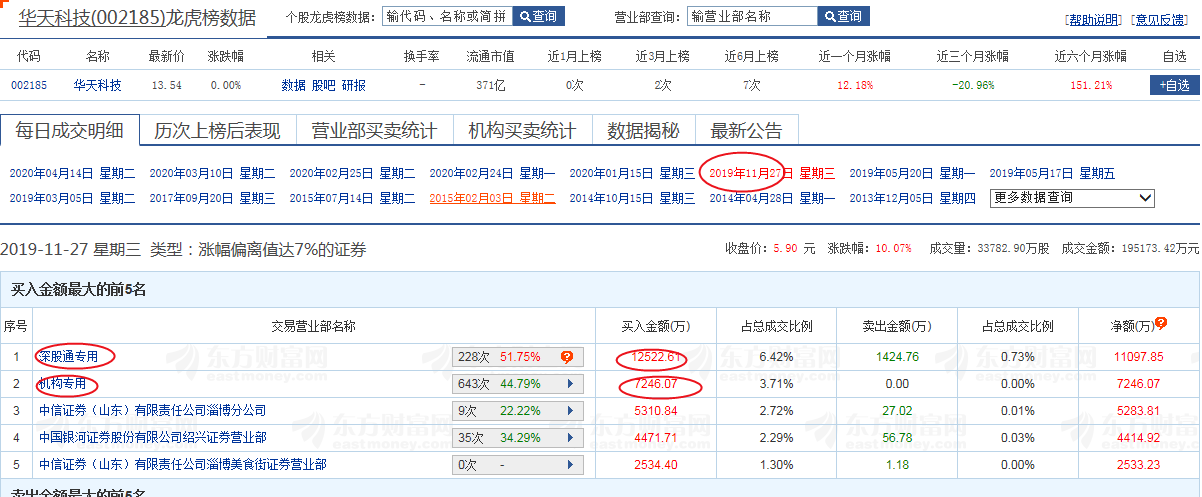Select date 2020年03月10日 星期二
Viewport: 1202px width, 497px height.
(x=212, y=174)
